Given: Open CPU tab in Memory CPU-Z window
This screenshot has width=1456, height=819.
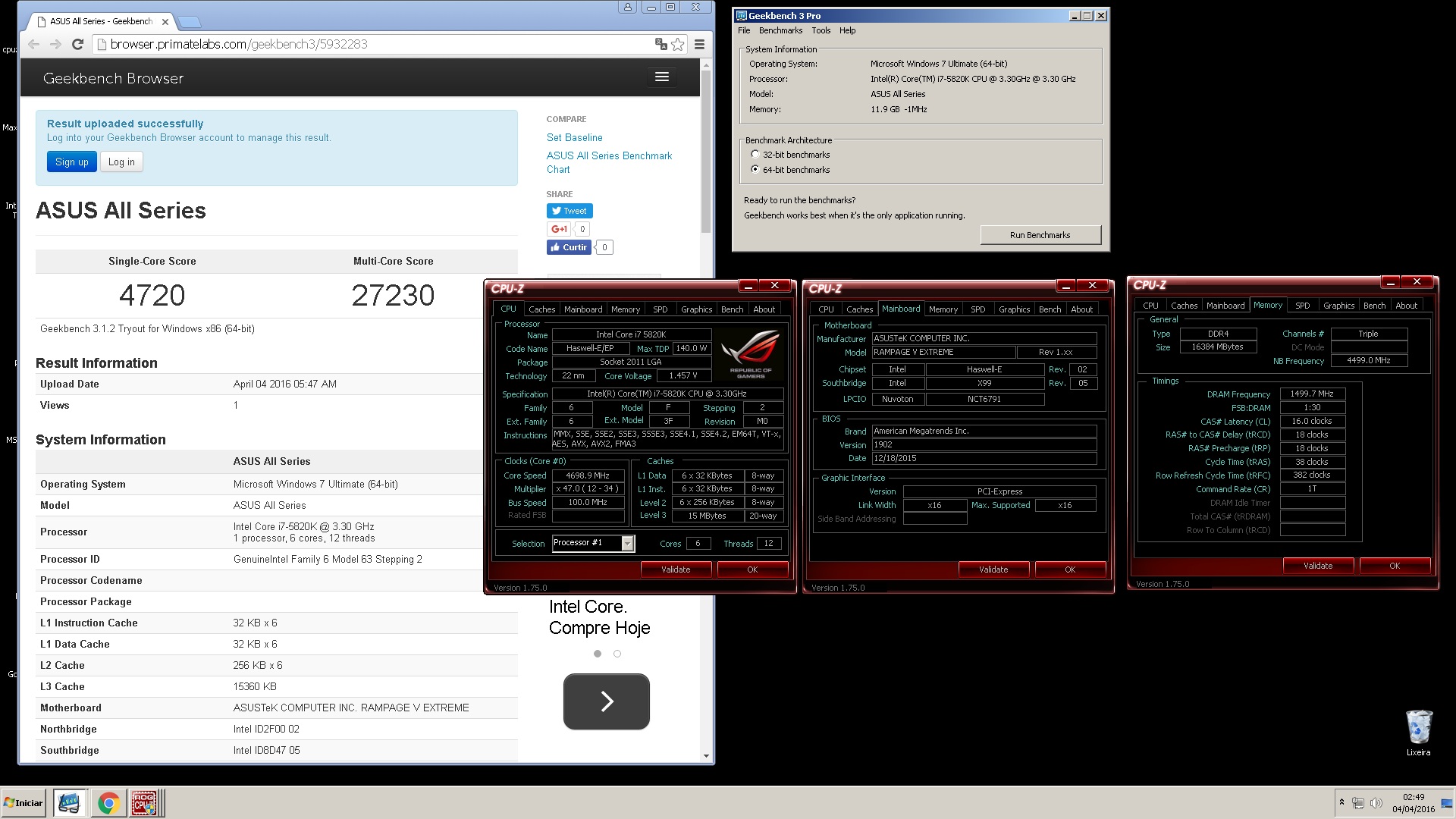Looking at the screenshot, I should pyautogui.click(x=1150, y=306).
